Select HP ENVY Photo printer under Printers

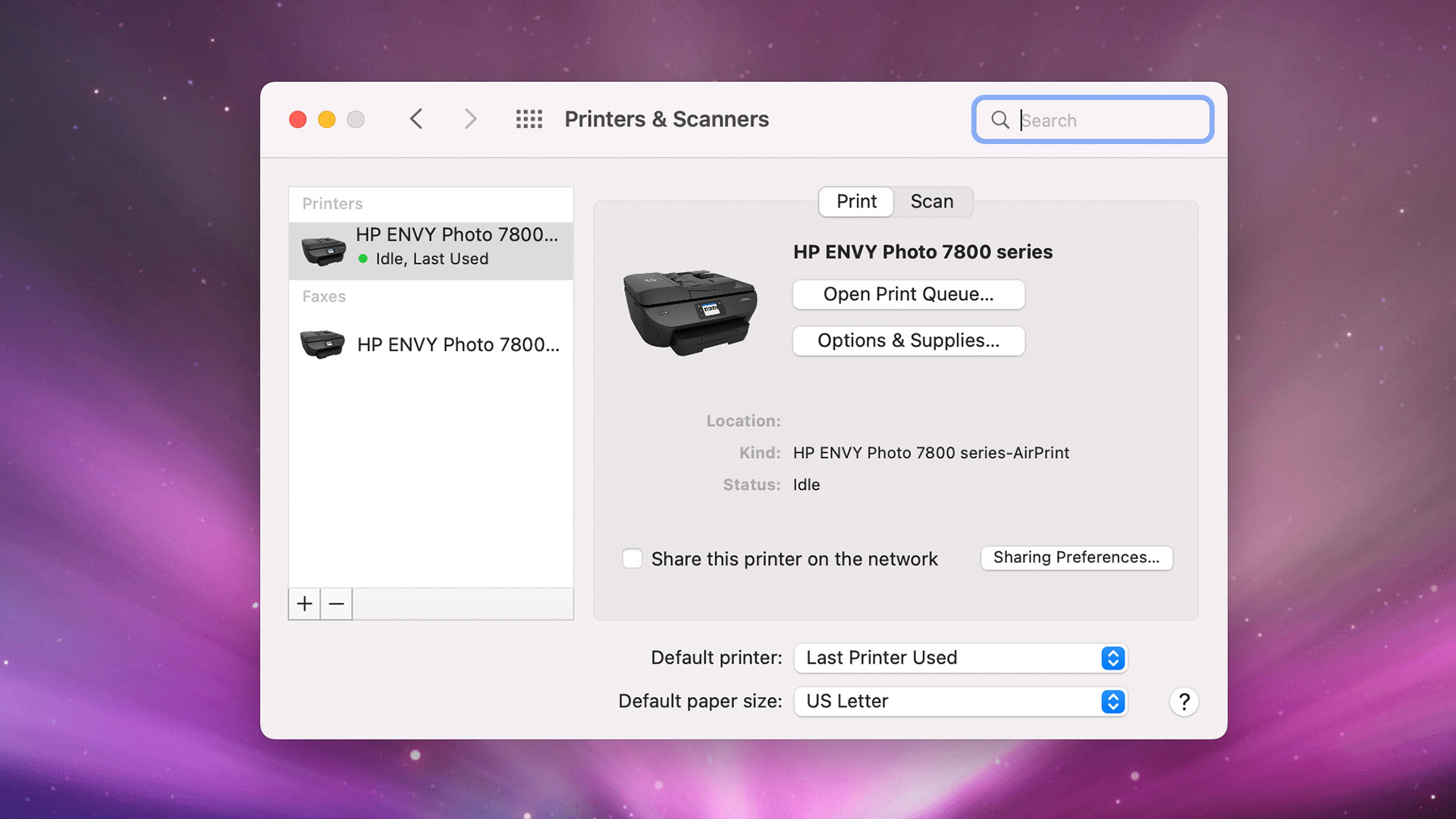[431, 247]
